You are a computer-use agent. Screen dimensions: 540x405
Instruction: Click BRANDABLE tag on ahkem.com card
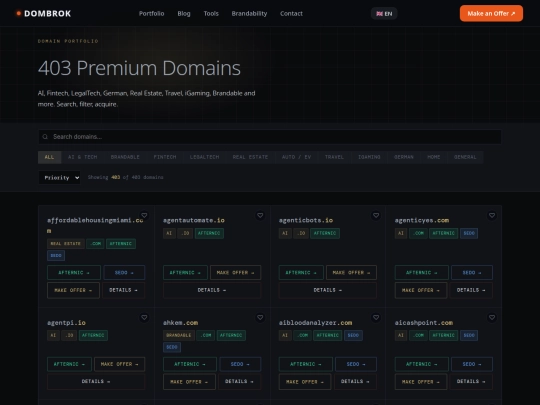pos(179,335)
